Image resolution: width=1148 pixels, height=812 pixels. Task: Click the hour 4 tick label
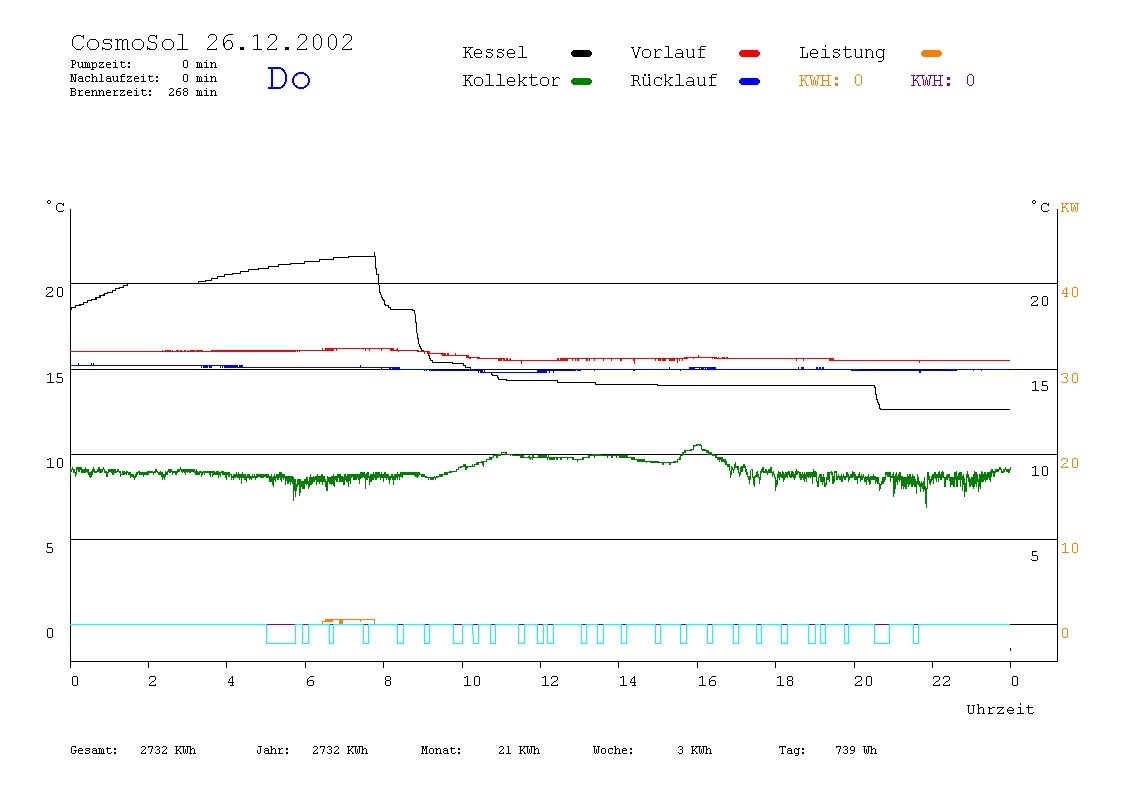pyautogui.click(x=231, y=682)
